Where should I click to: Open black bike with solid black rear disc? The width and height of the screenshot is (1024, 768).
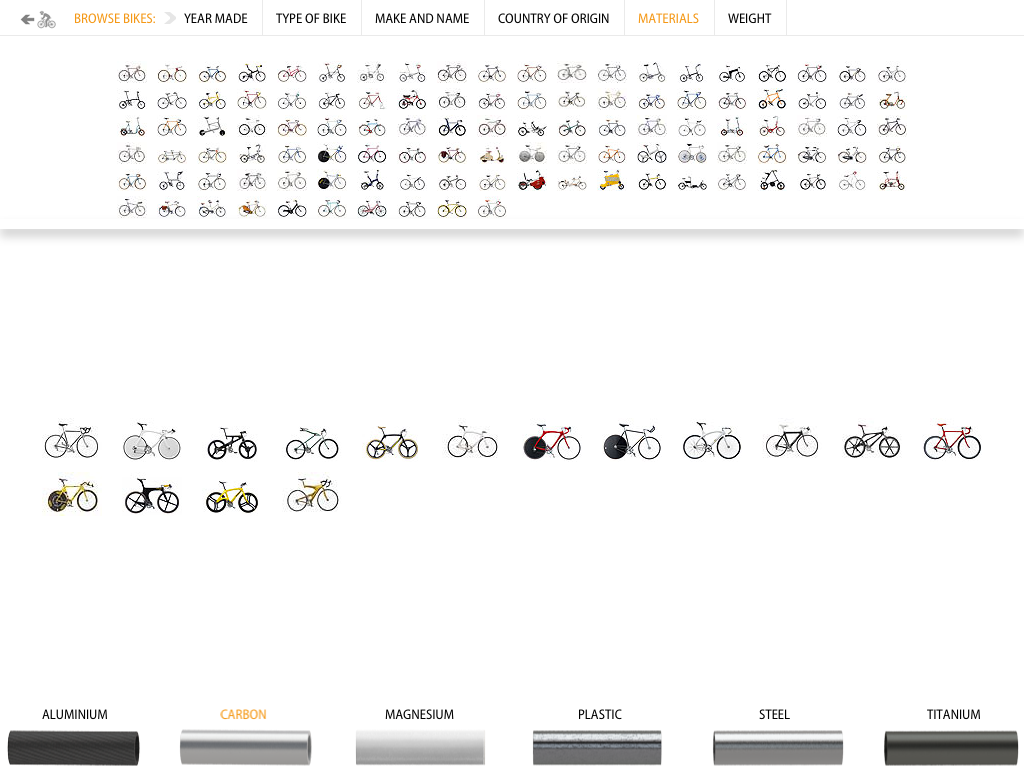point(631,442)
